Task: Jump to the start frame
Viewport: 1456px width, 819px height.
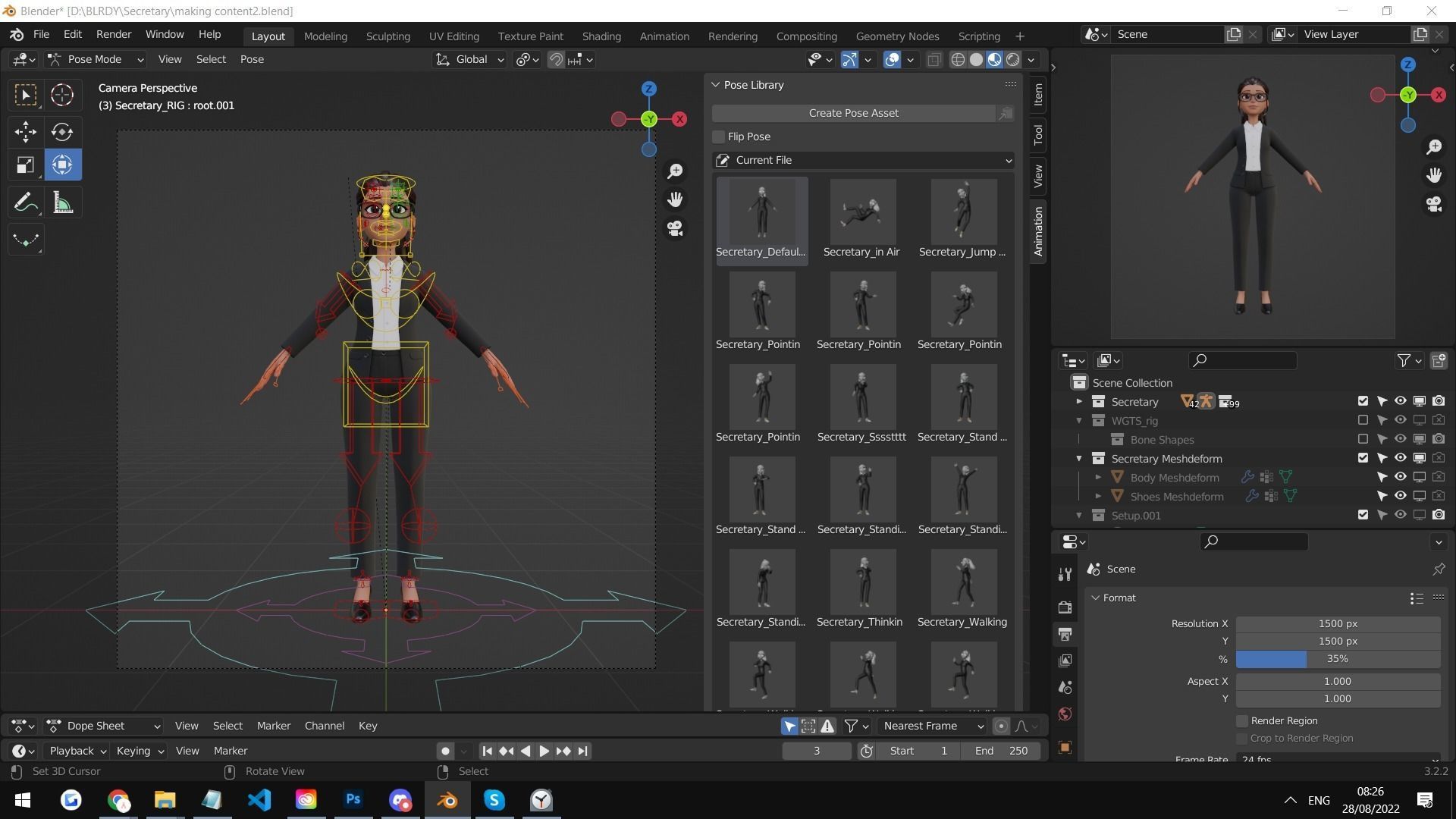Action: click(488, 751)
